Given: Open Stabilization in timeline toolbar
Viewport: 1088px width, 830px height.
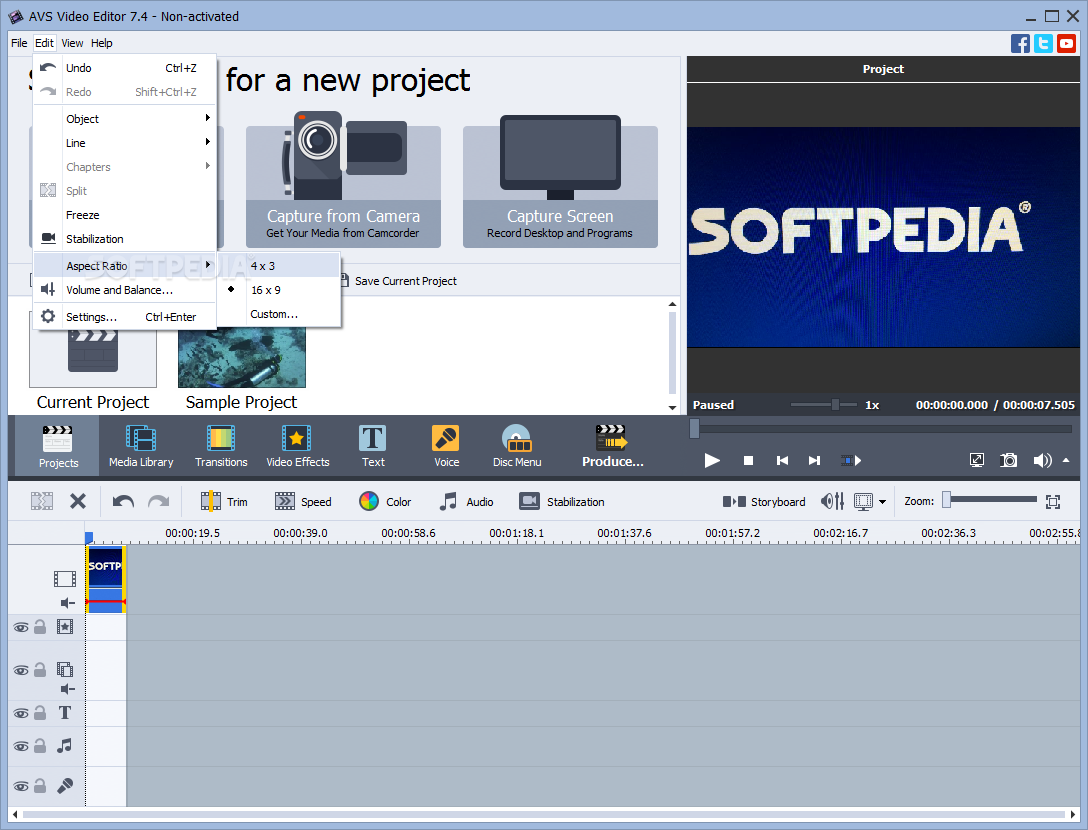Looking at the screenshot, I should 562,501.
